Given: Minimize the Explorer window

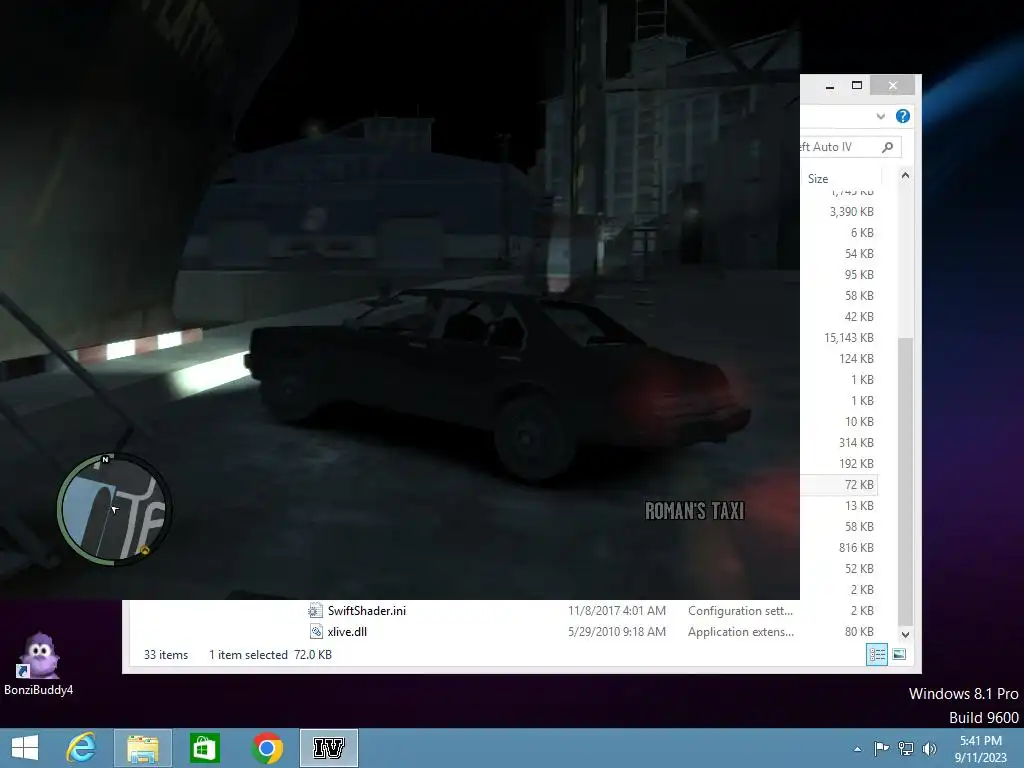Looking at the screenshot, I should pos(829,86).
